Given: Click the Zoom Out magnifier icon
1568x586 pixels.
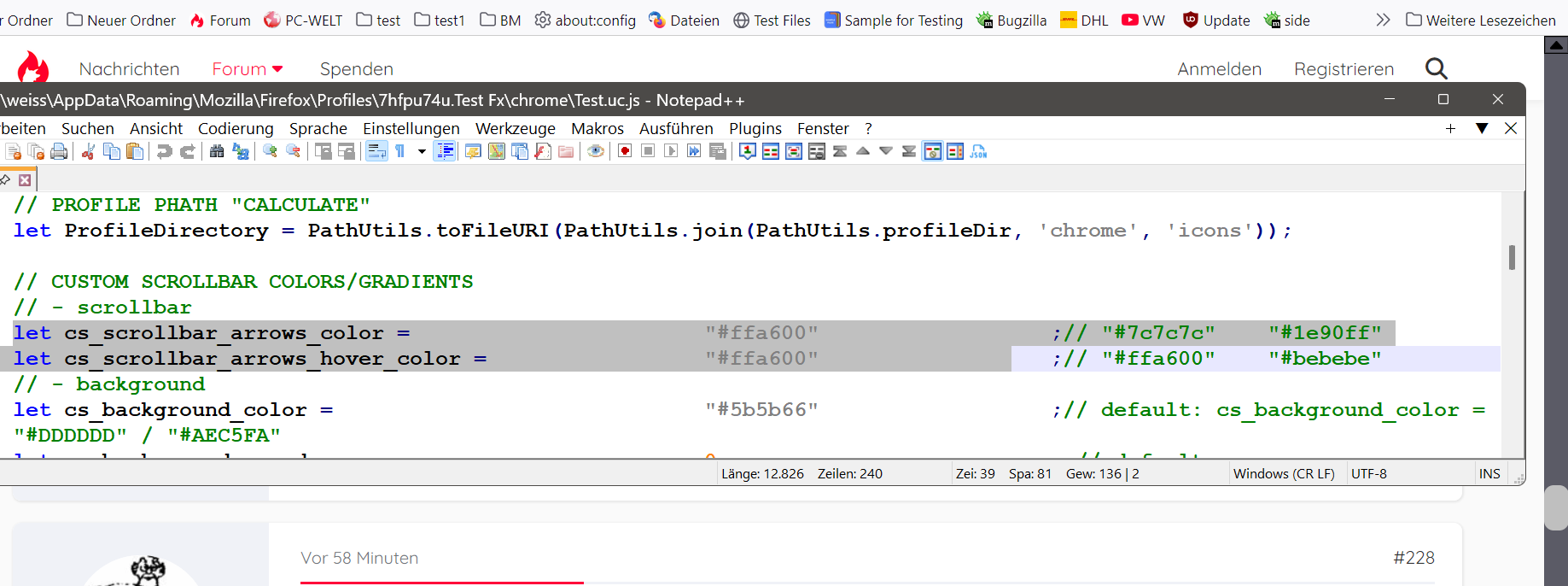Looking at the screenshot, I should click(293, 151).
